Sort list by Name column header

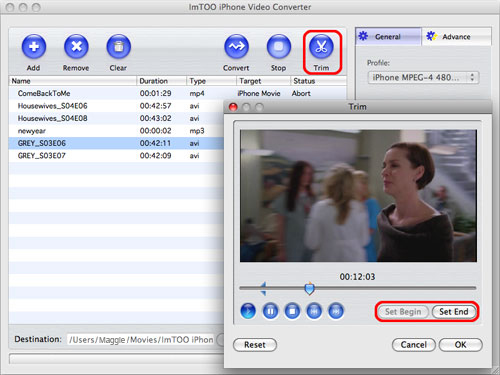(x=73, y=81)
